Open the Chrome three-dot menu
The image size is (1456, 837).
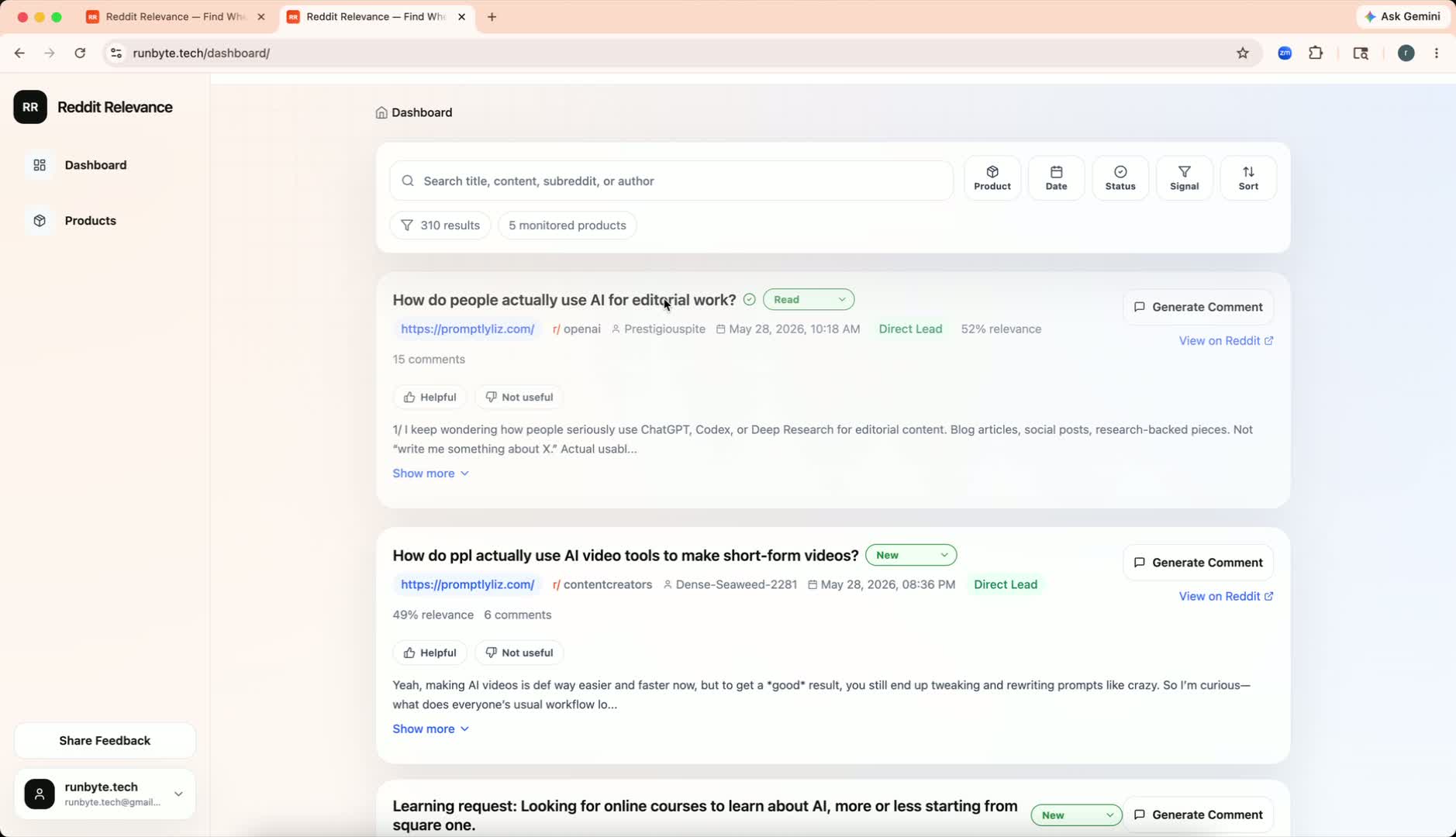click(1437, 53)
